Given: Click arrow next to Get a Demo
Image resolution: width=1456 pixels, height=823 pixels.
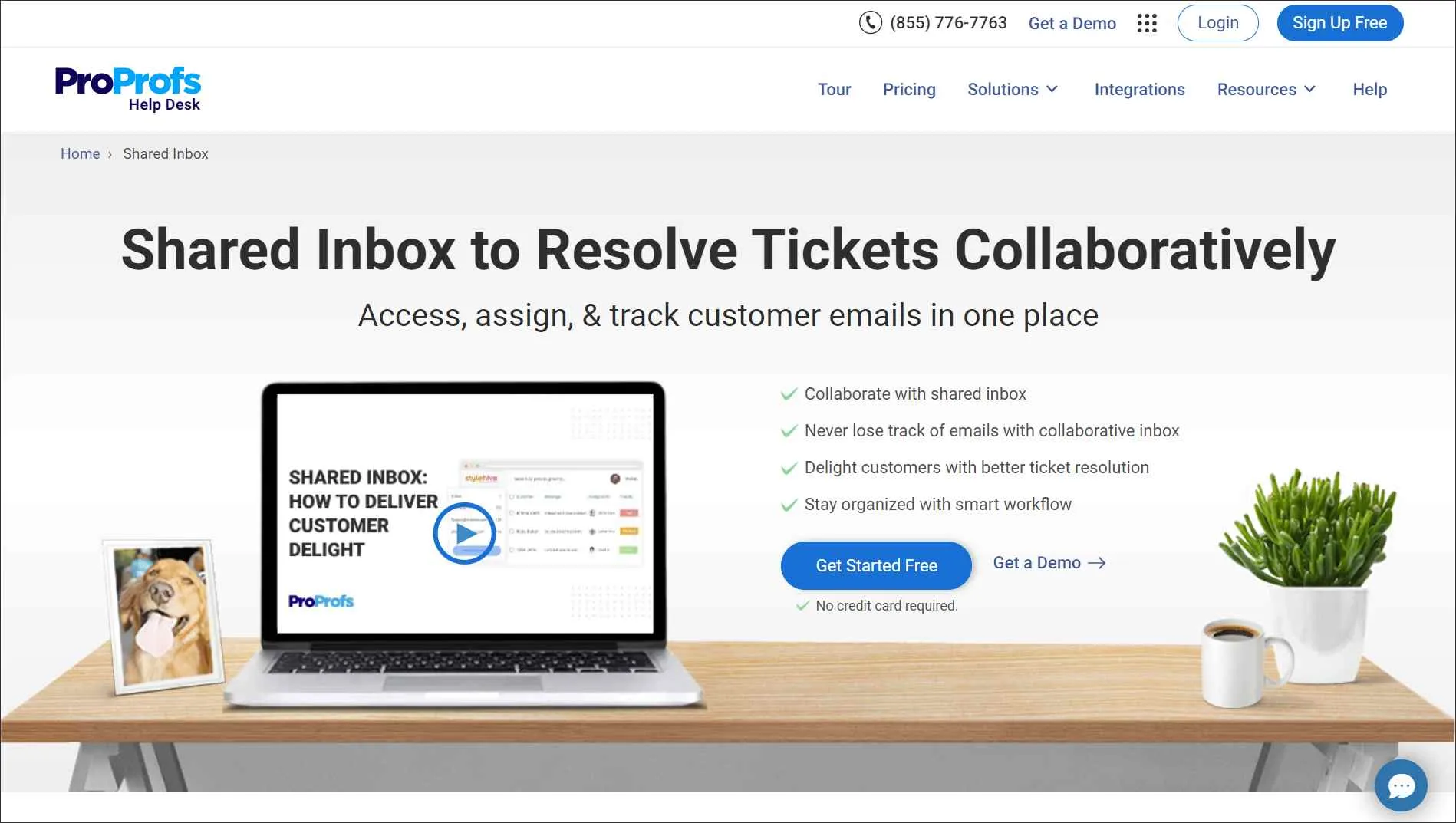Looking at the screenshot, I should 1097,563.
